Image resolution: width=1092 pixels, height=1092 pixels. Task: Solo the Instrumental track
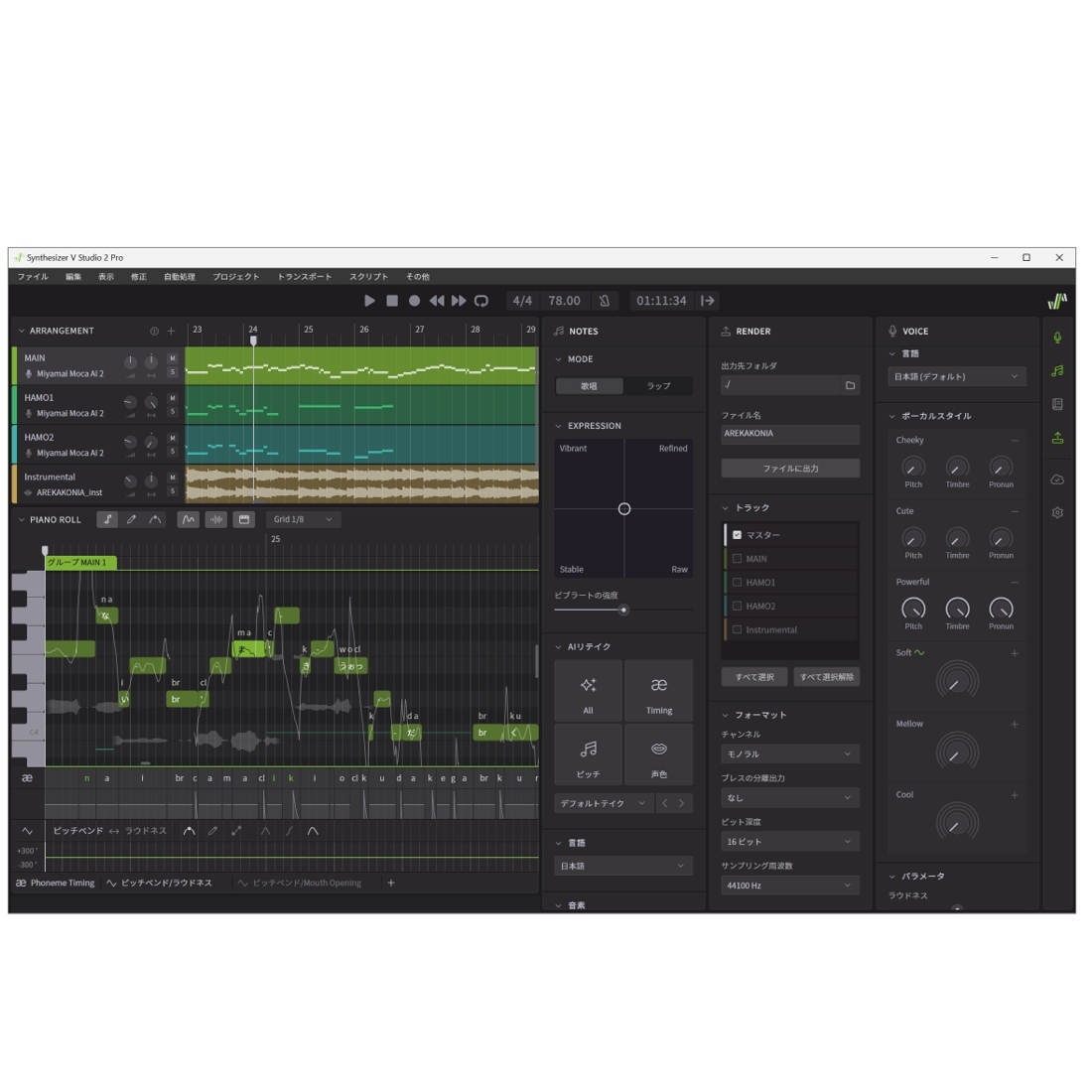click(173, 491)
